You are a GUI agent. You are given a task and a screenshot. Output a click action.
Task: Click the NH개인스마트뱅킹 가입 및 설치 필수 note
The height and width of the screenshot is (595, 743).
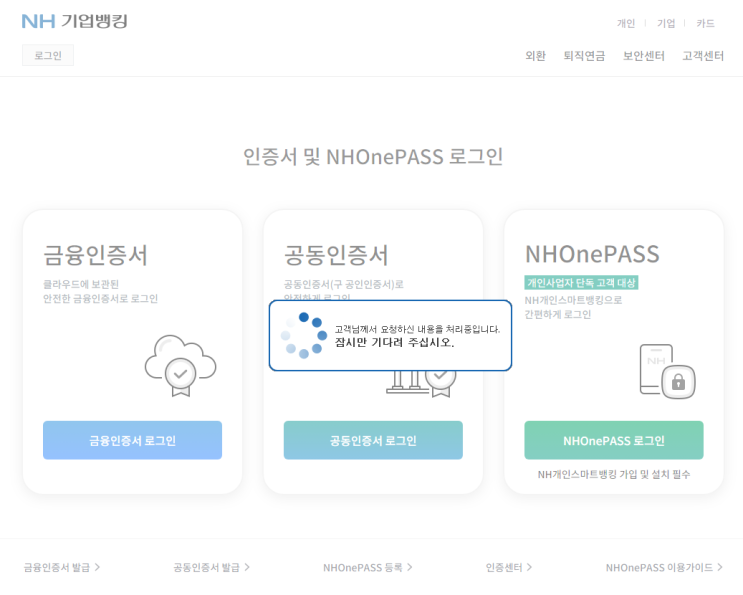614,474
